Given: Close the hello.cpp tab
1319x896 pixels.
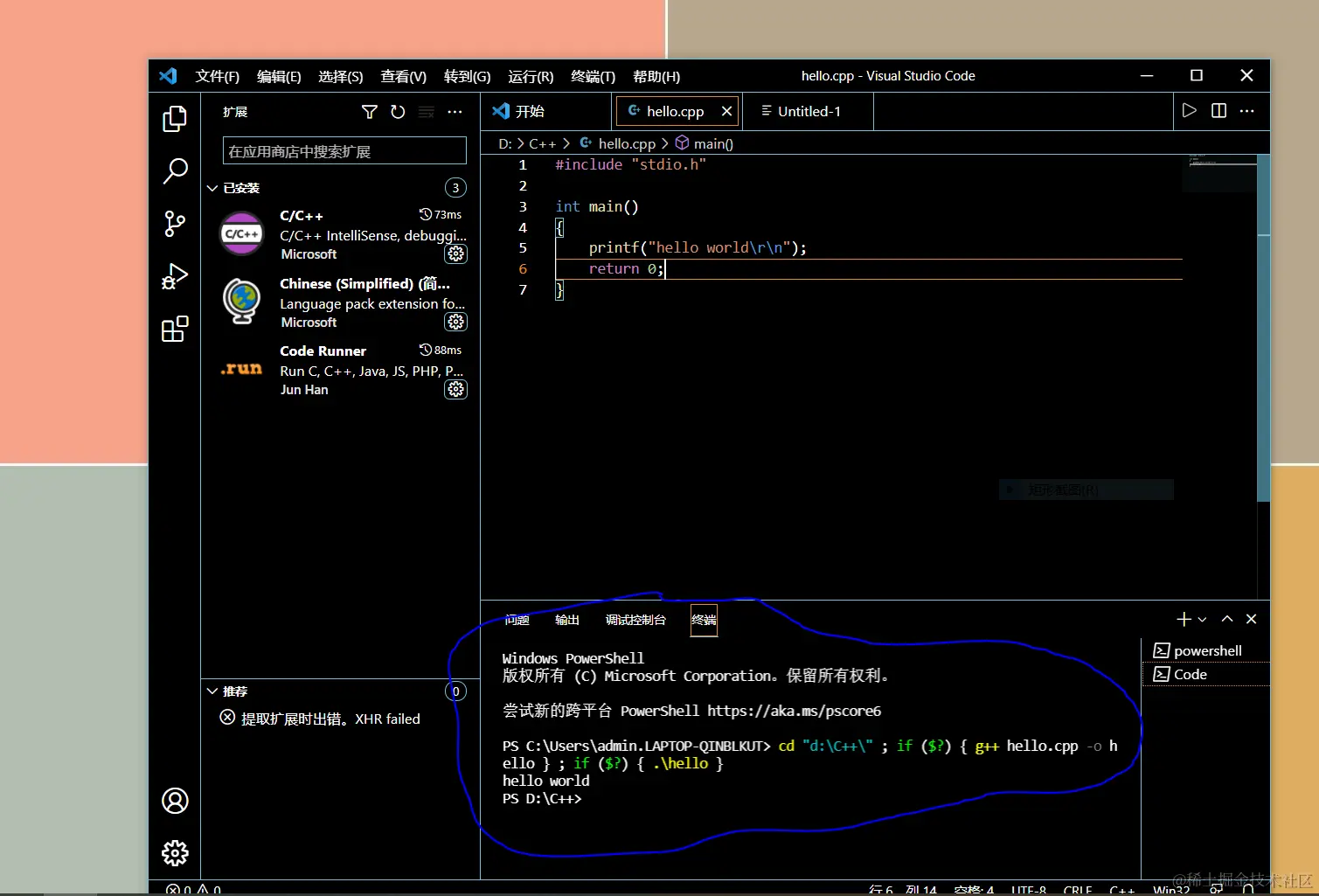Looking at the screenshot, I should [726, 111].
